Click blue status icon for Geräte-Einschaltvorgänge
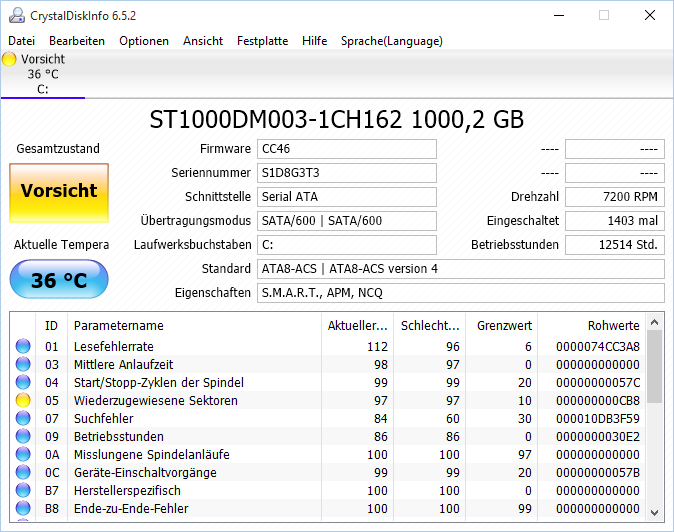Viewport: 674px width, 532px height. pos(23,473)
